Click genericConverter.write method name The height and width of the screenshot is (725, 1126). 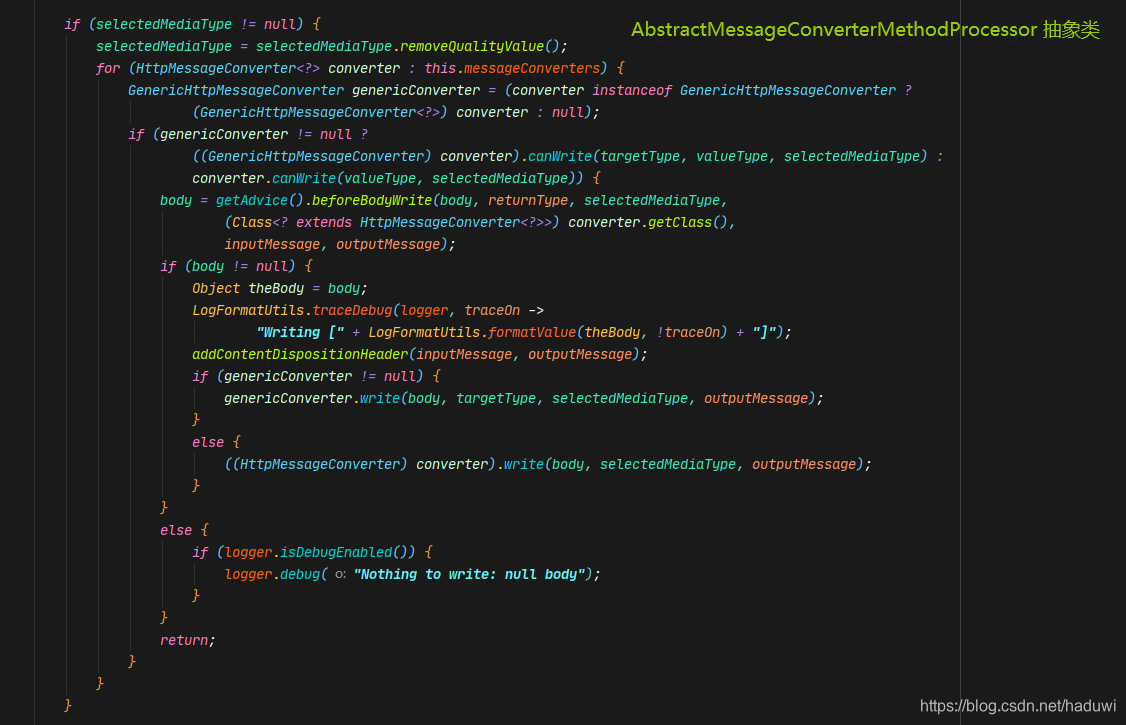(x=380, y=398)
